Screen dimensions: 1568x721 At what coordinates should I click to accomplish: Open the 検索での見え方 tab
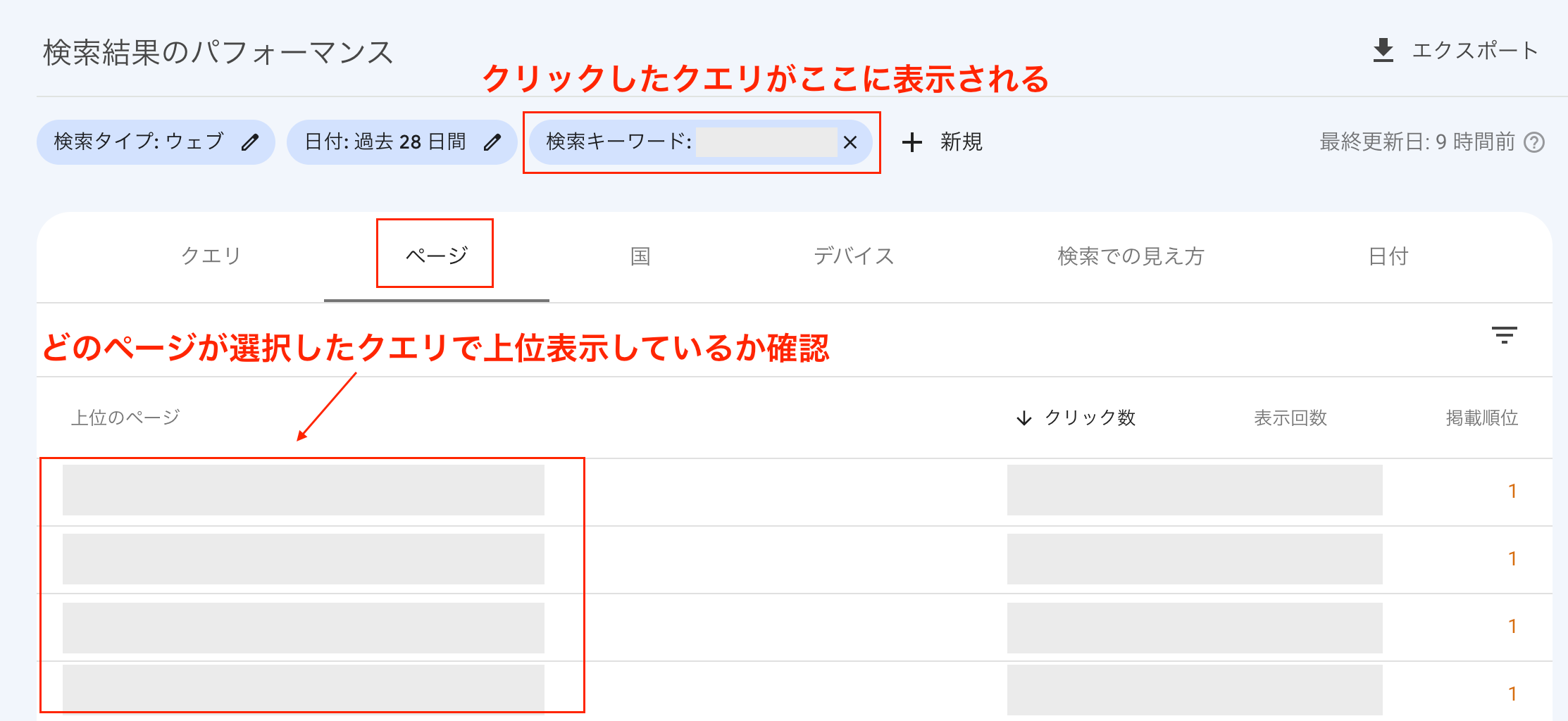coord(1131,256)
